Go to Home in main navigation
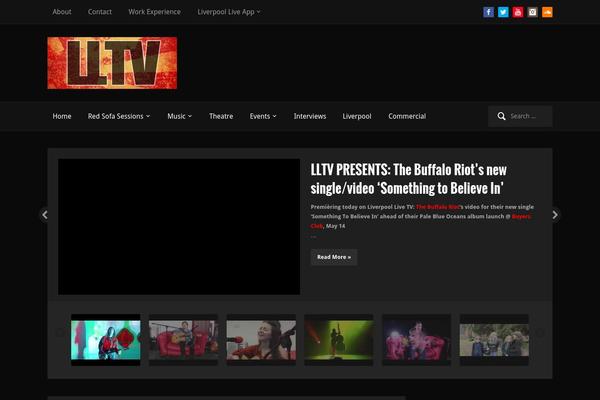Screen dimensions: 600x400 62,116
